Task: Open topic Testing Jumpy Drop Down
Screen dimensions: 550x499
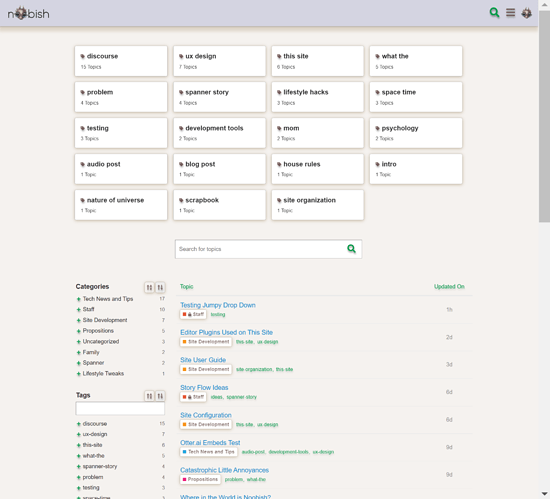Action: [x=217, y=305]
